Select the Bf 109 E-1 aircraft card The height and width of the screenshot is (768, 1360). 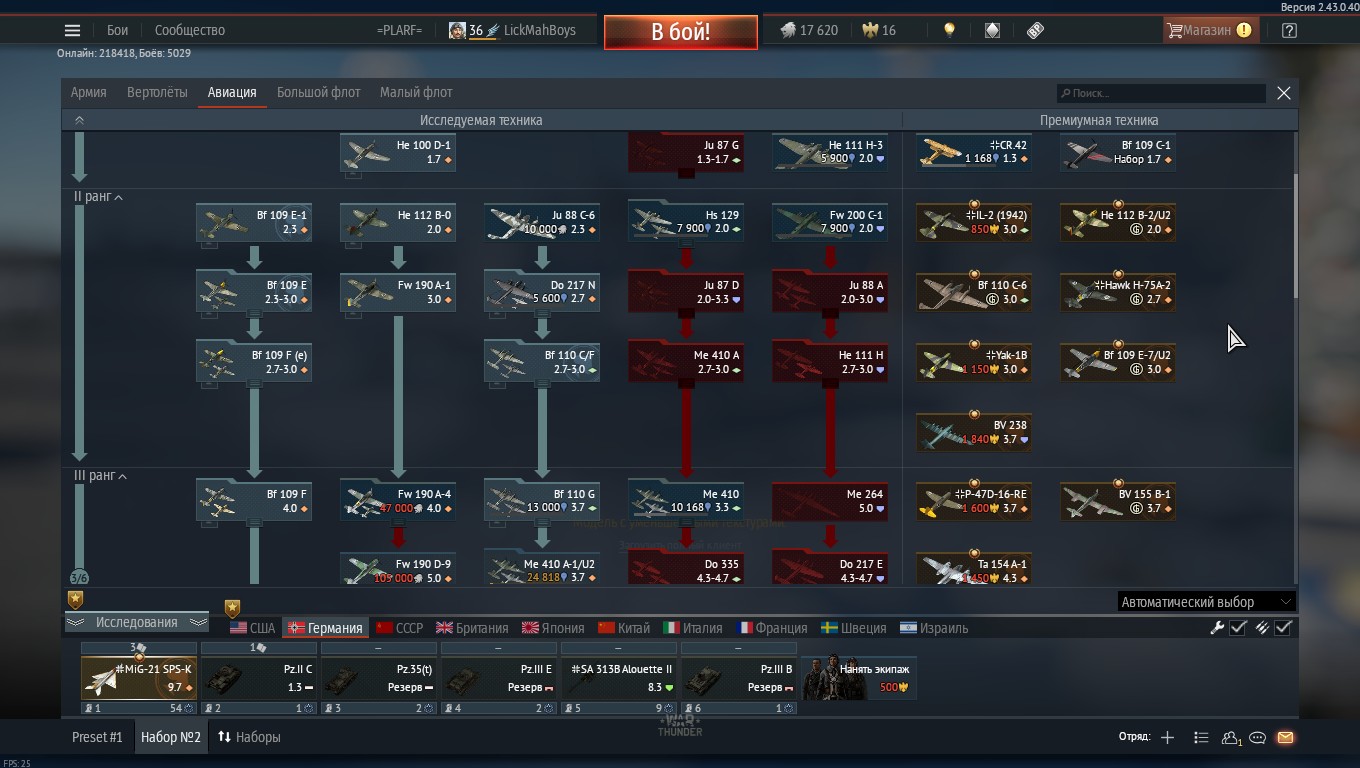[x=254, y=222]
